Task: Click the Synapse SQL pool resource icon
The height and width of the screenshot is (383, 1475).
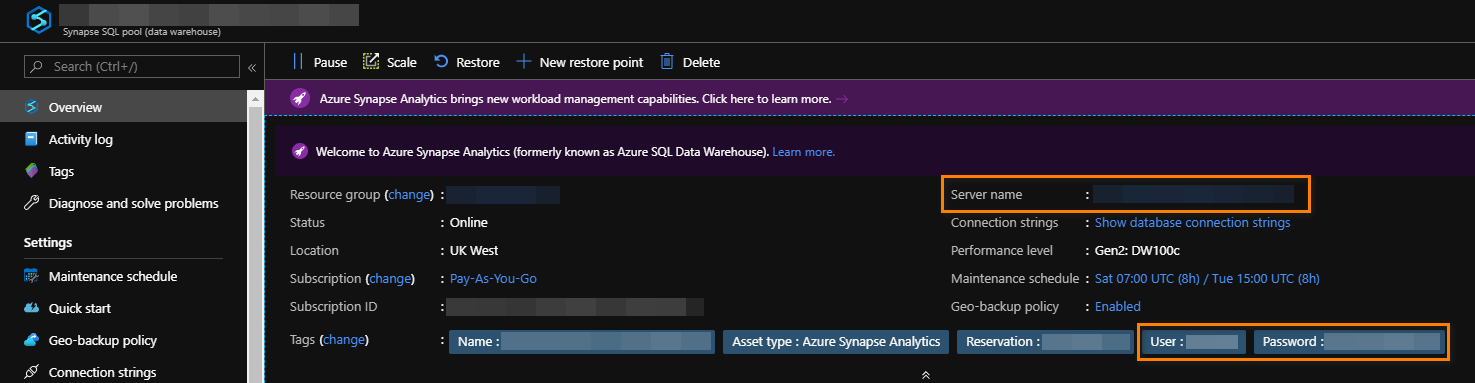Action: coord(38,20)
